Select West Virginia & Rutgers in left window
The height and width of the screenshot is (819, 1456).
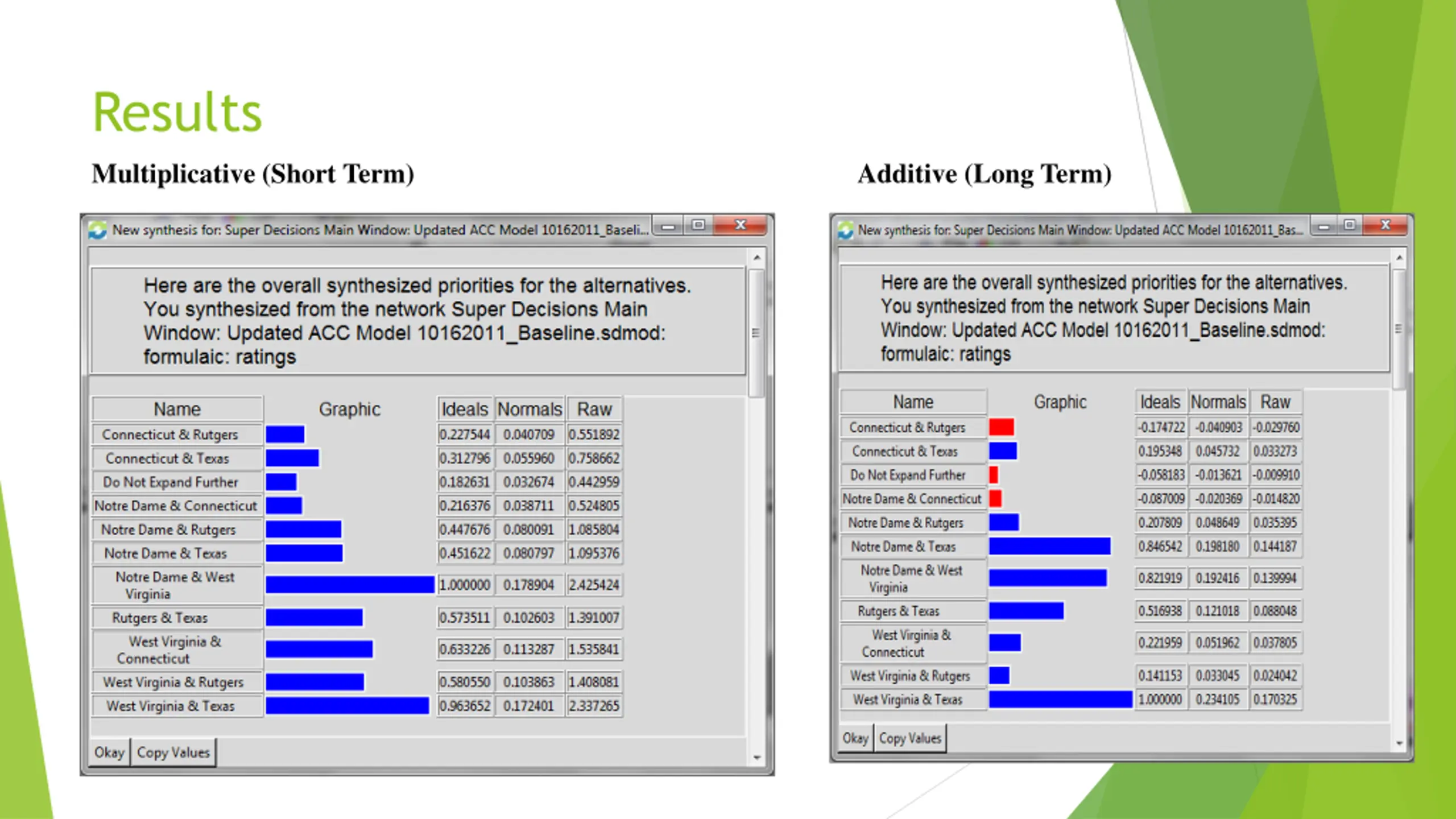[177, 682]
